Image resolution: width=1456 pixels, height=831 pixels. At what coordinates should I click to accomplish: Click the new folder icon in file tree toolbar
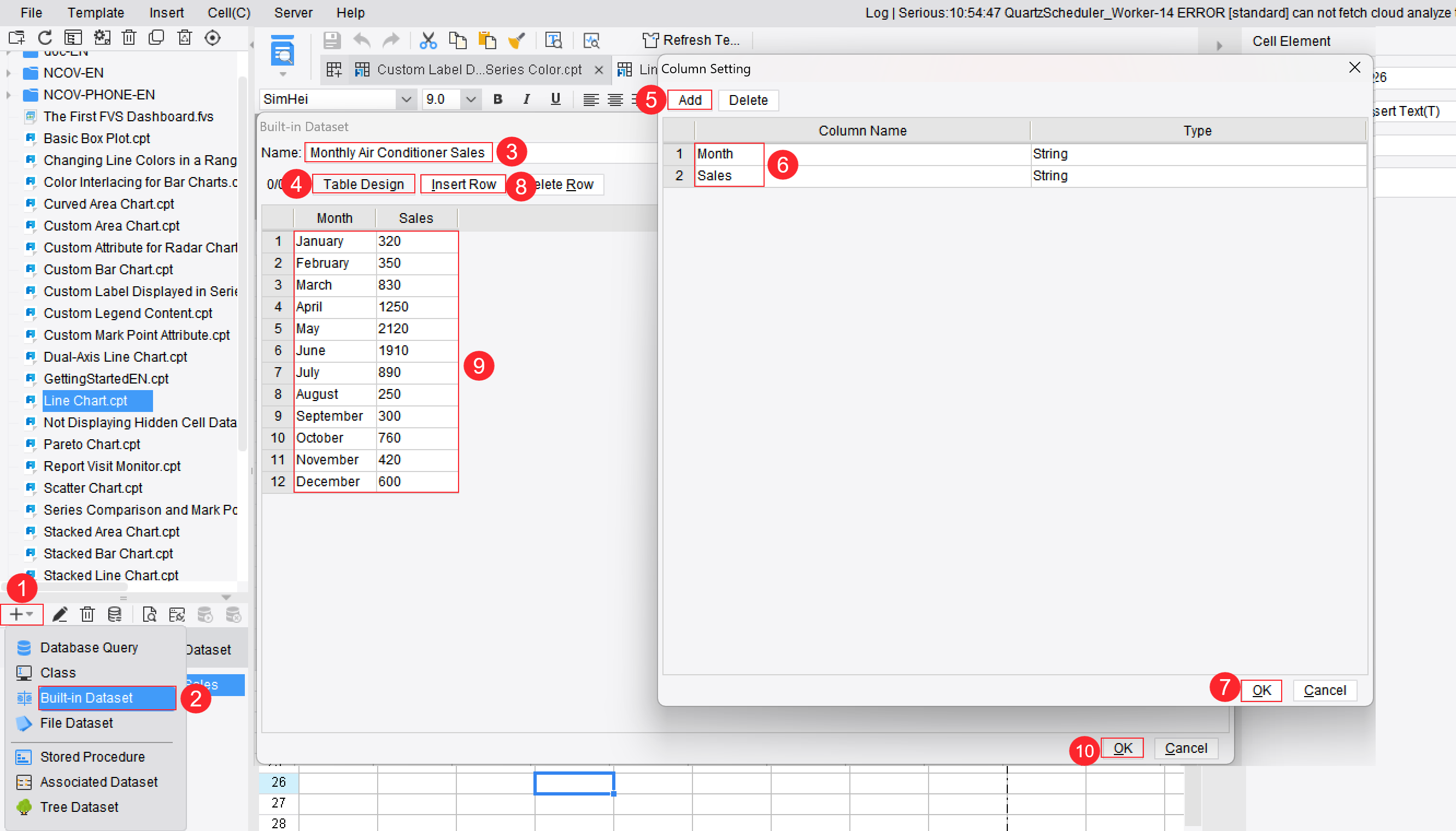pos(16,38)
